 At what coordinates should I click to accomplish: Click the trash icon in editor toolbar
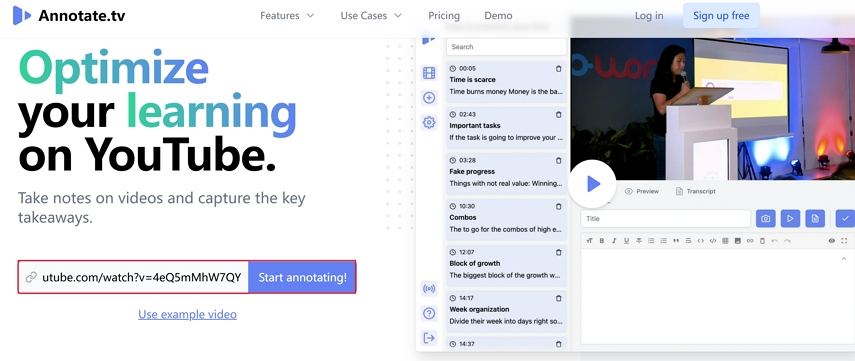(762, 240)
